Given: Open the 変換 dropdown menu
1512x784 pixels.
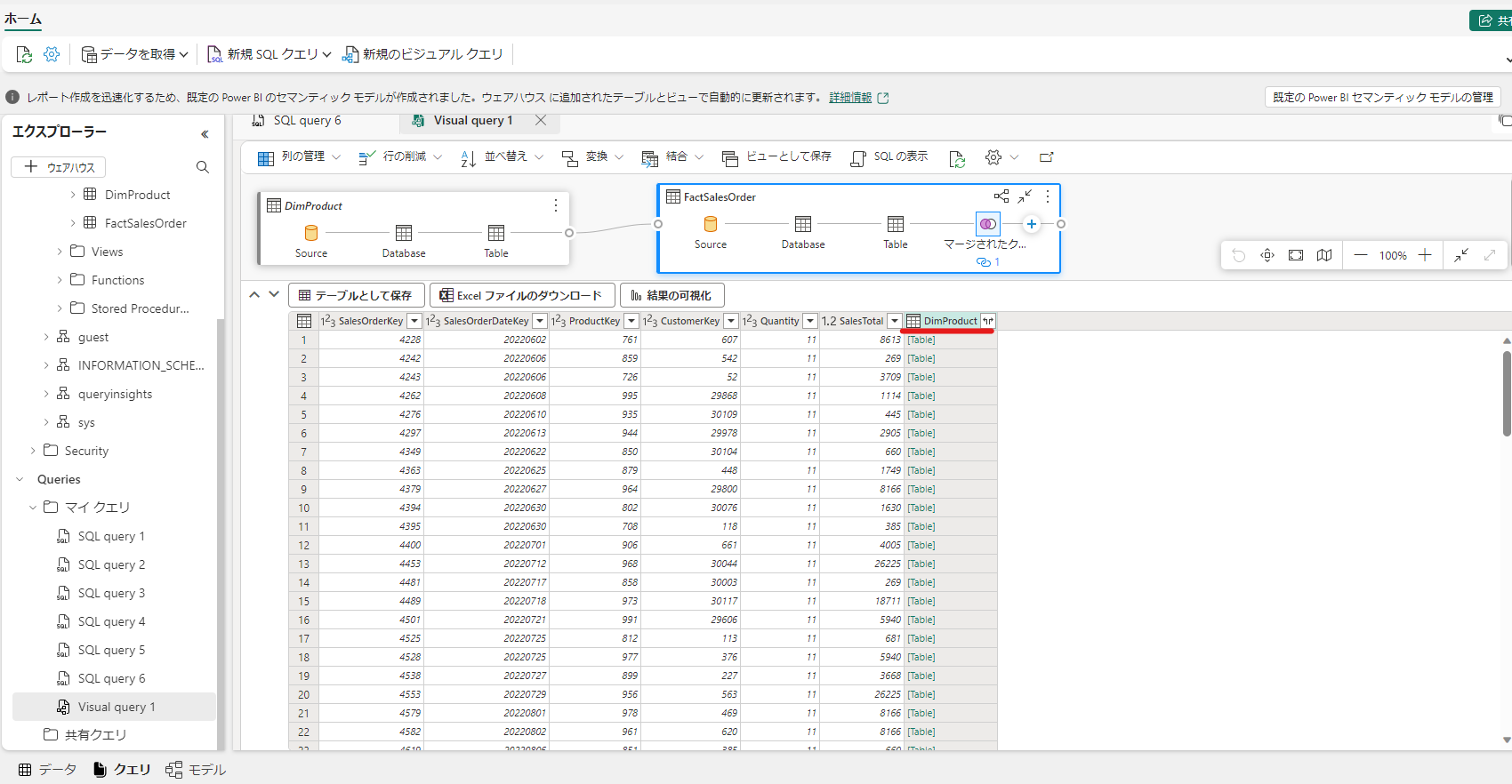Looking at the screenshot, I should point(592,157).
